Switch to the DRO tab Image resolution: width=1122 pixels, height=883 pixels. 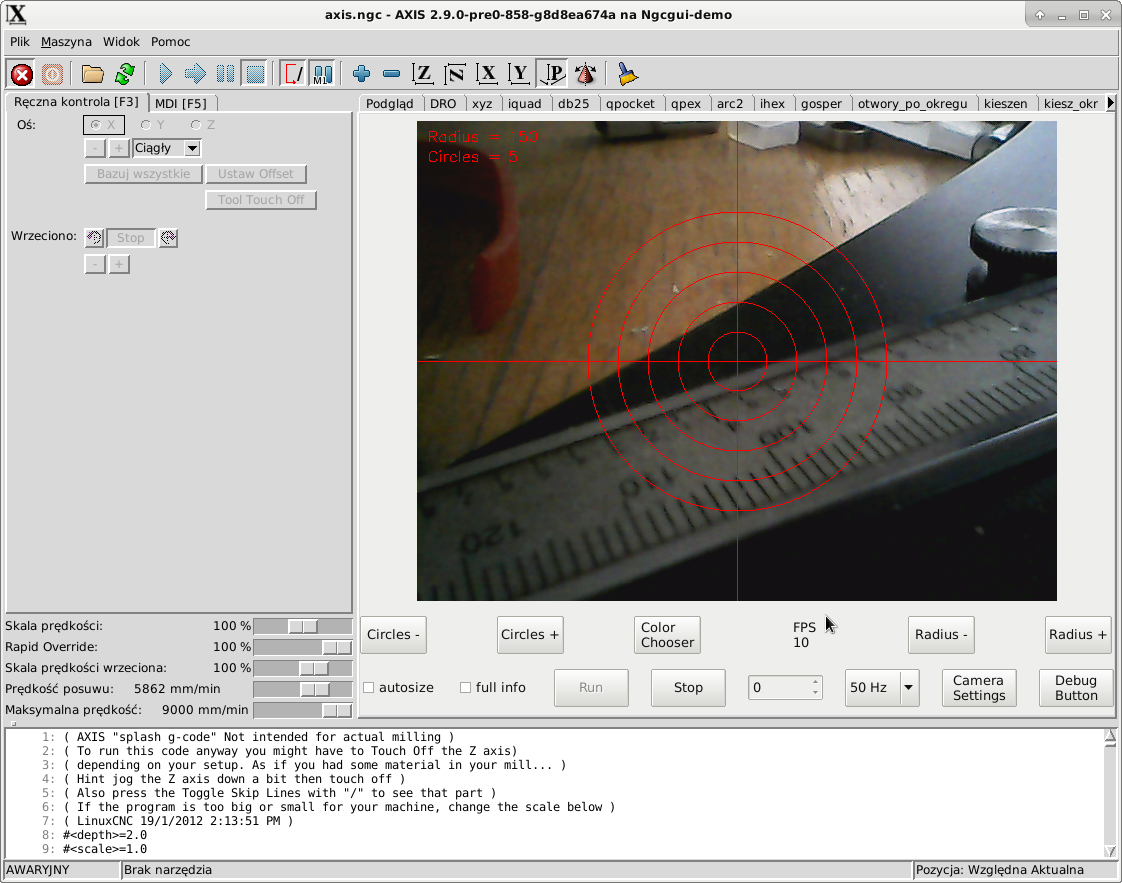click(443, 104)
